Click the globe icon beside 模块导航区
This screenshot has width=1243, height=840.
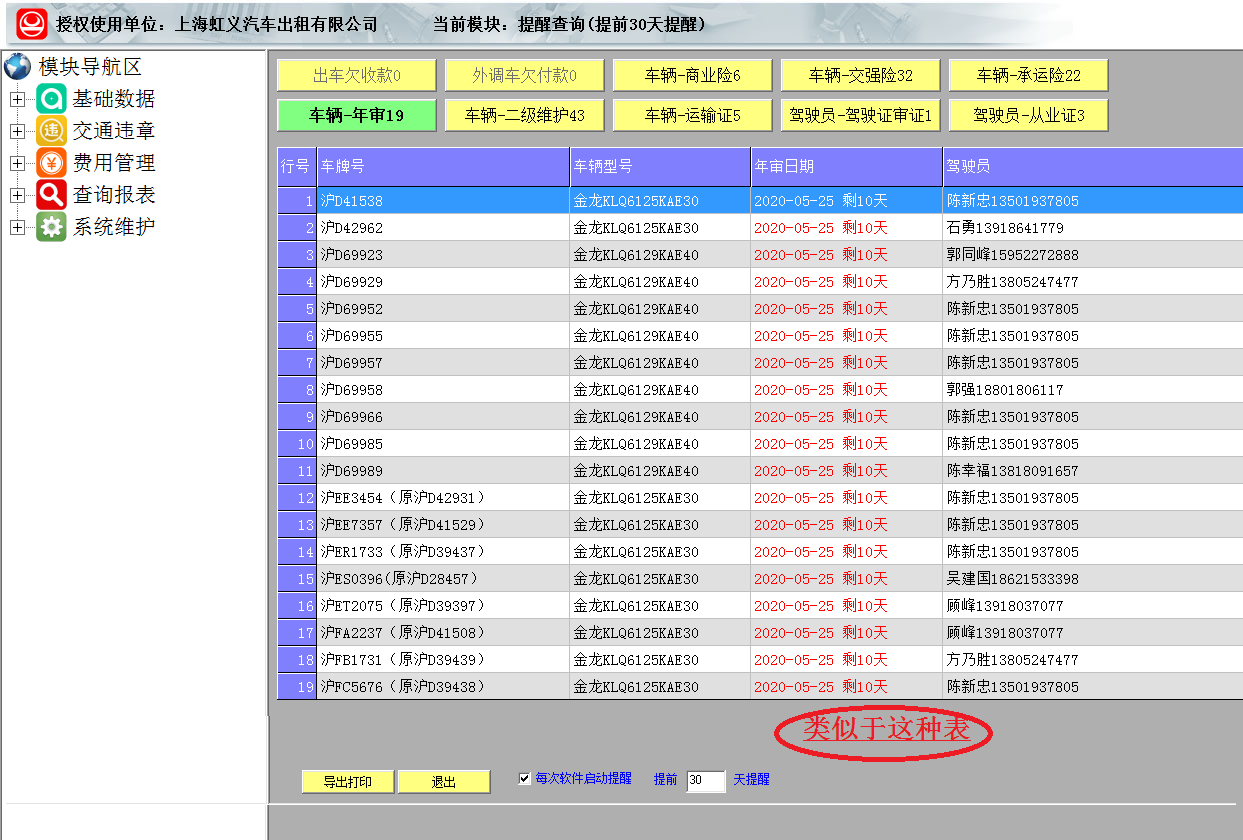17,67
